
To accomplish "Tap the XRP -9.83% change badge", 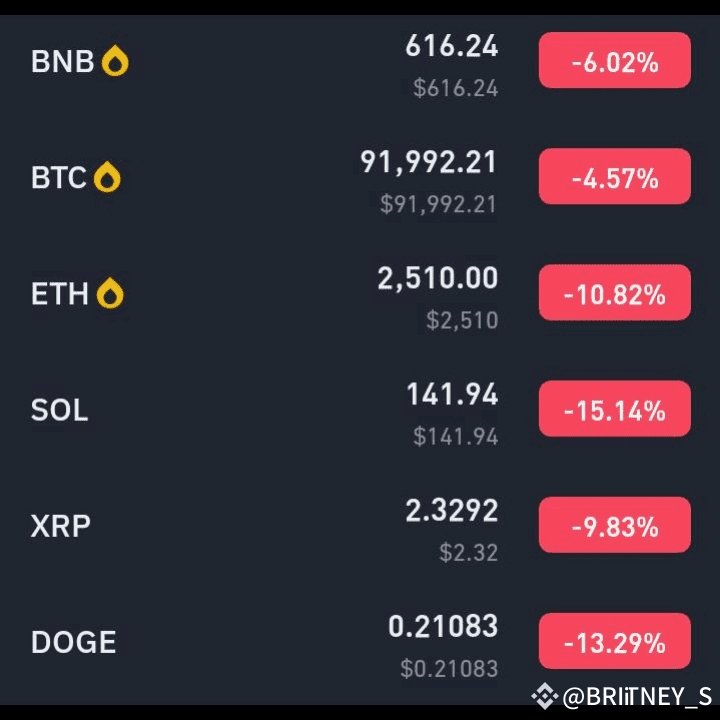I will coord(615,525).
